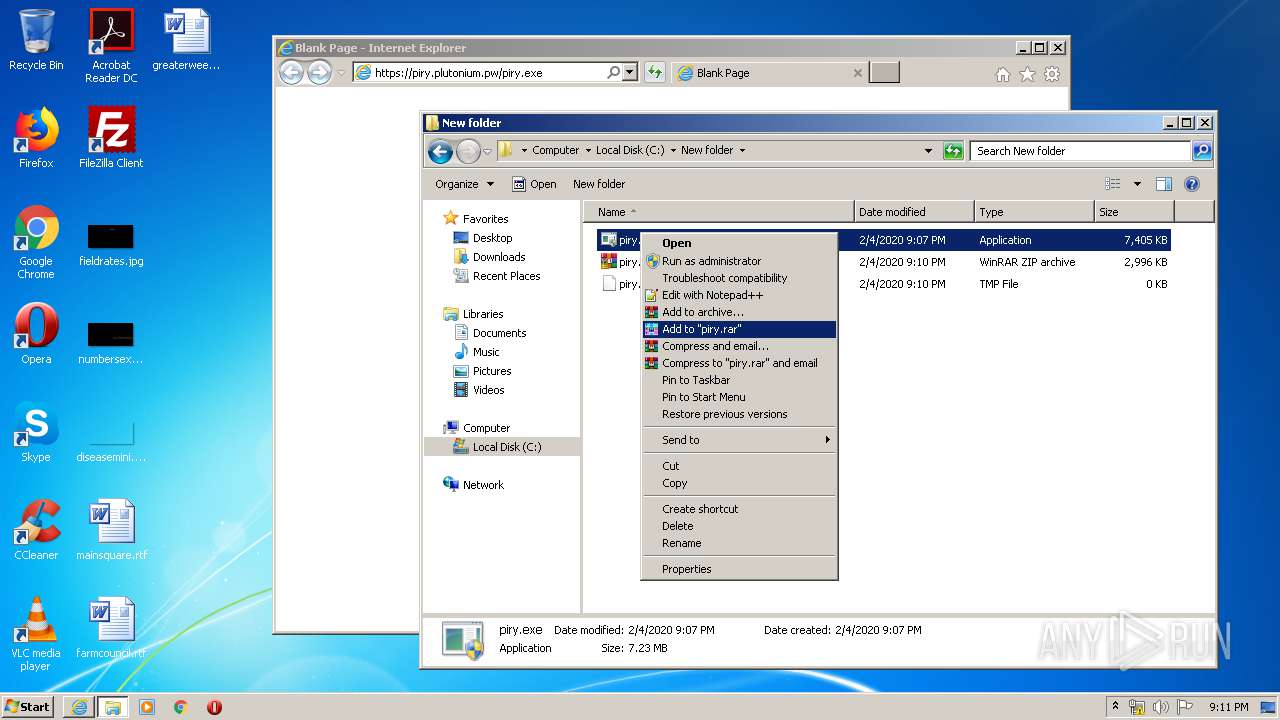Open Send to submenu
The image size is (1280, 720).
pos(739,440)
